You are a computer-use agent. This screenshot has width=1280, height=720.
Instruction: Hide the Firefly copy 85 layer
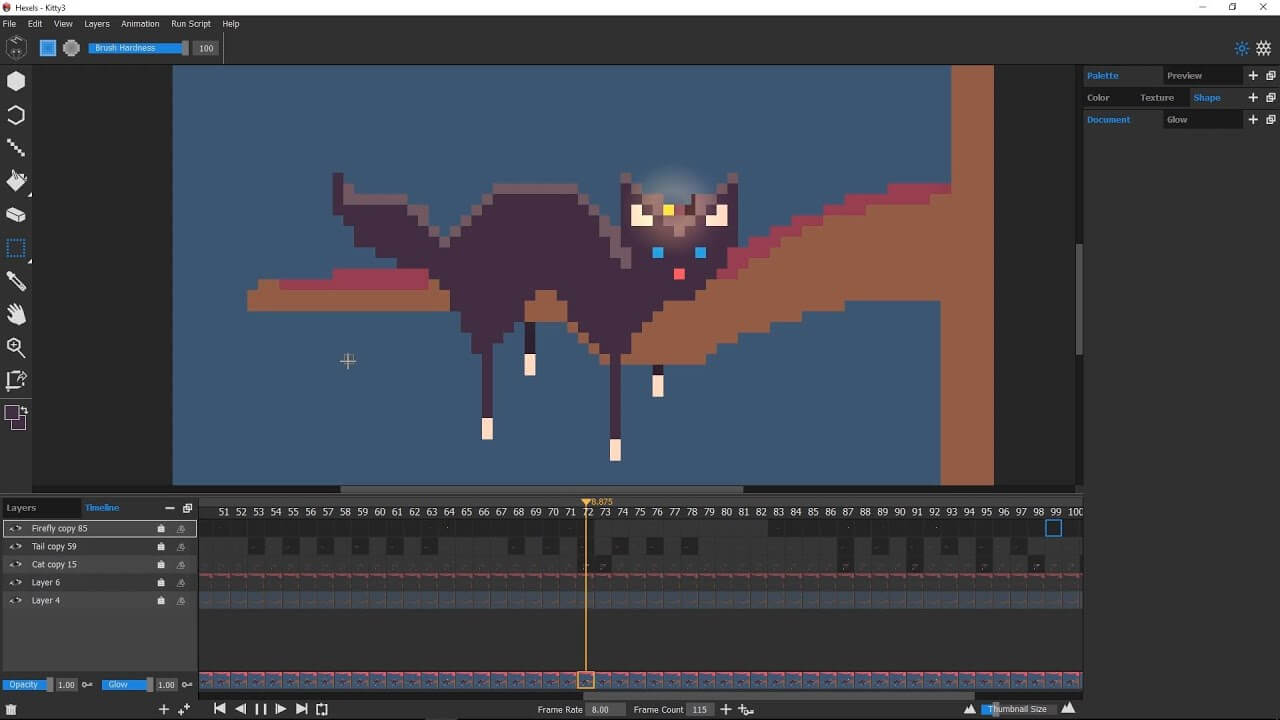click(15, 529)
